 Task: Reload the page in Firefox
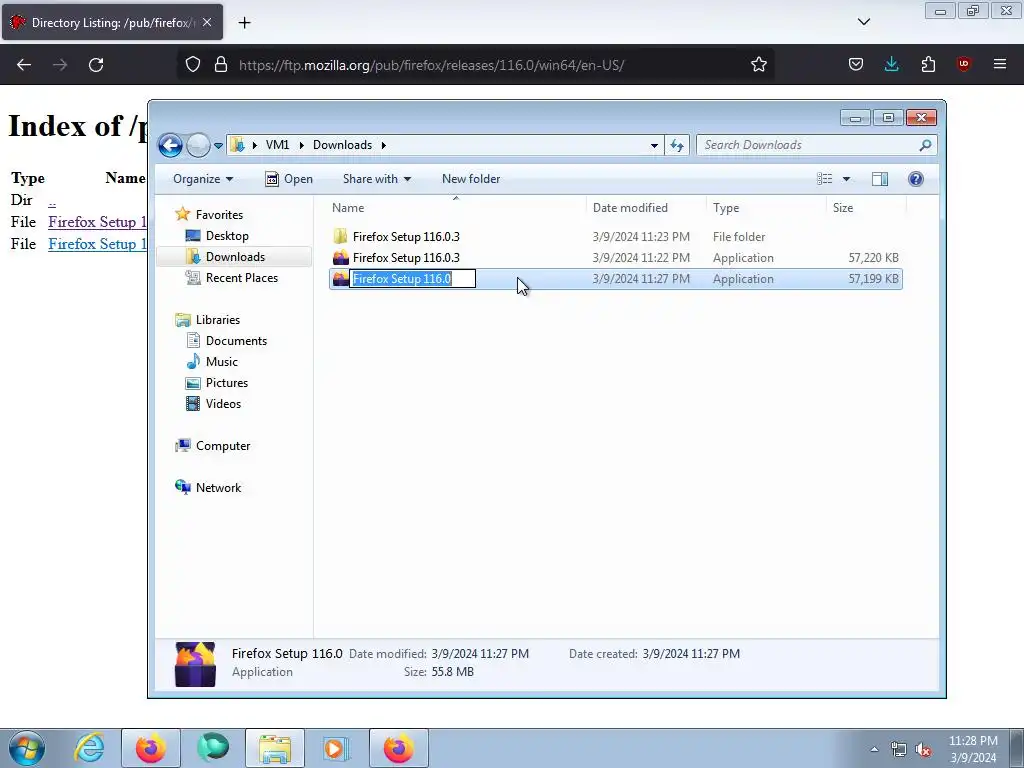(96, 65)
